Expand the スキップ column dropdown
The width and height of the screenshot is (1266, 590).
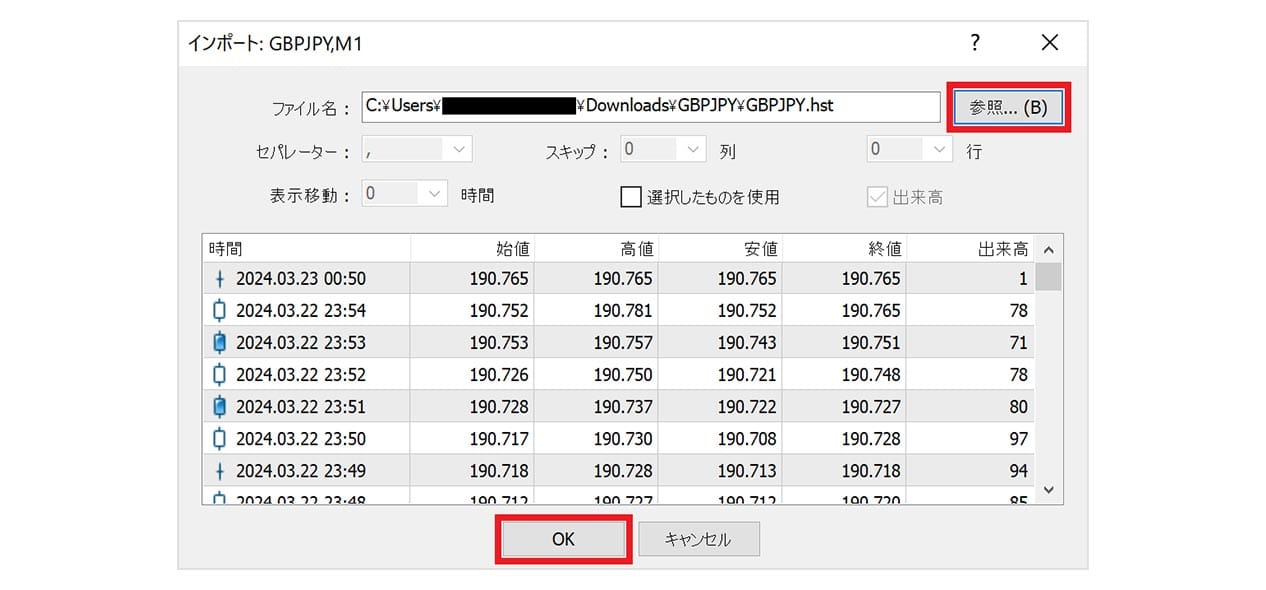click(x=693, y=150)
